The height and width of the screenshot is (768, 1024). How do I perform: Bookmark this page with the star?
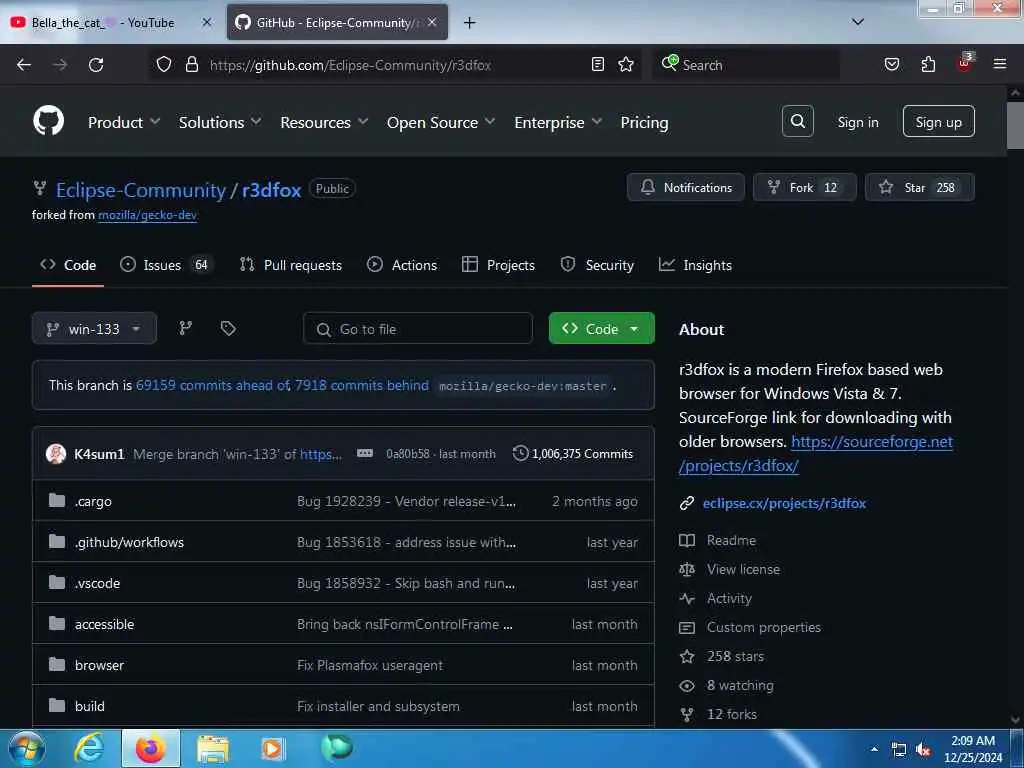[x=626, y=65]
